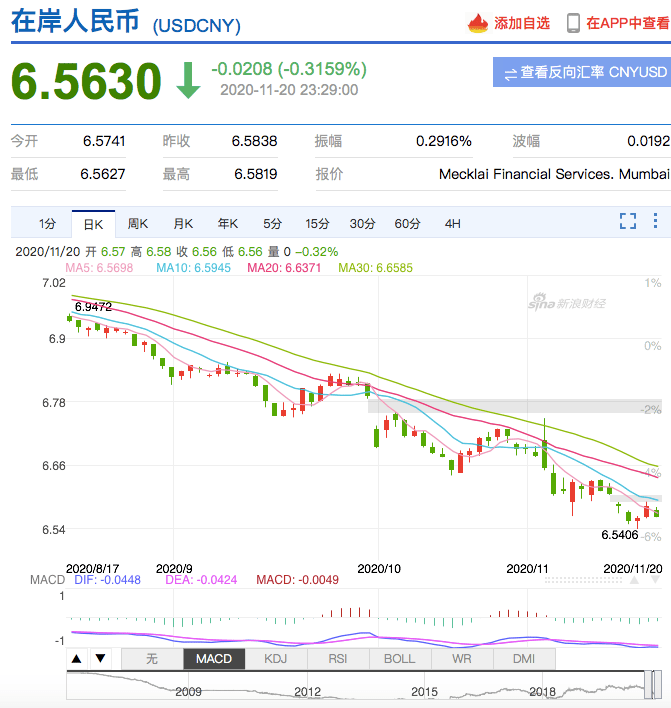Switch to 5分 chart tab
This screenshot has width=671, height=708.
(273, 224)
